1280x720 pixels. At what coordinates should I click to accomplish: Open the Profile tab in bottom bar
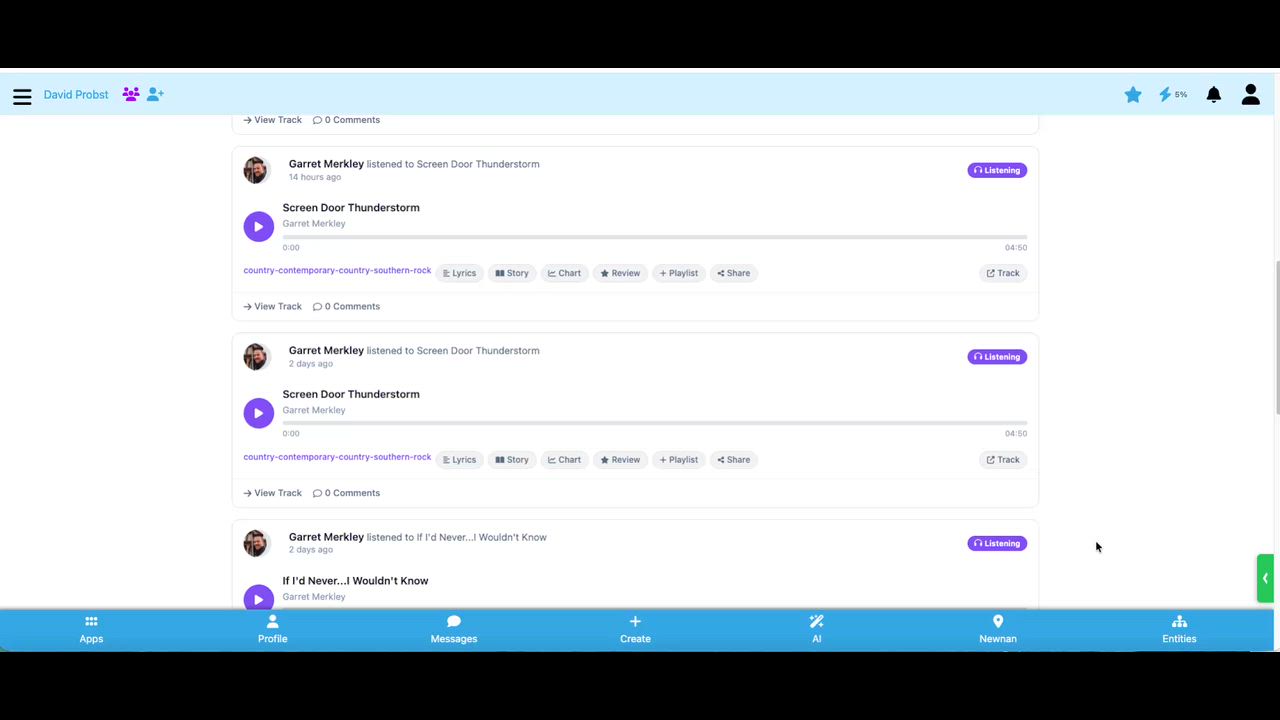pos(272,630)
